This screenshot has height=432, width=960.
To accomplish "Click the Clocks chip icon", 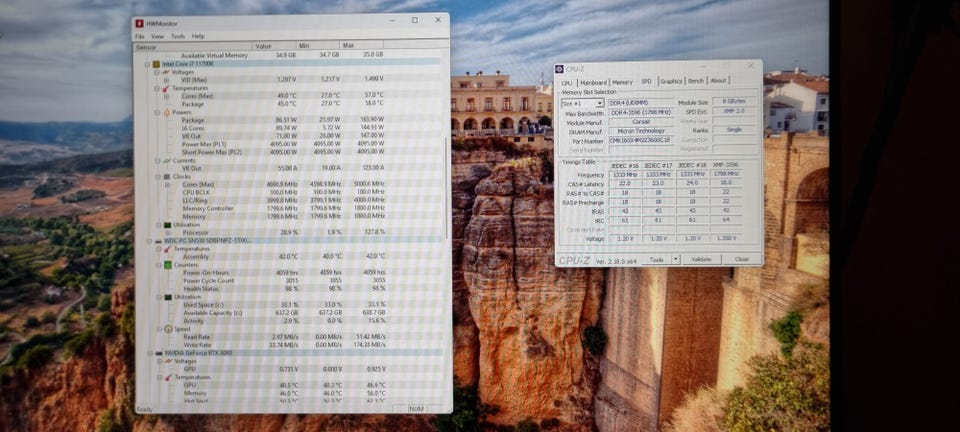I will coord(167,176).
